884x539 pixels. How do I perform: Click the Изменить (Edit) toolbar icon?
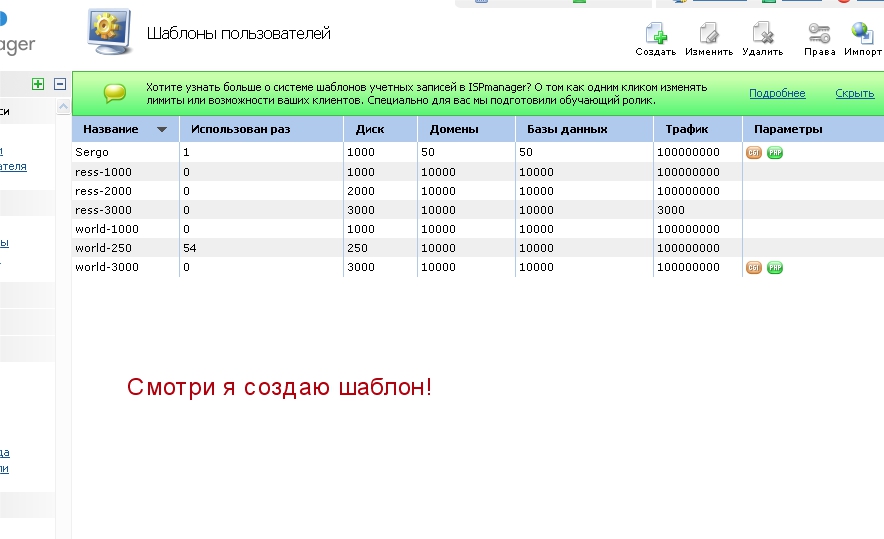(709, 33)
